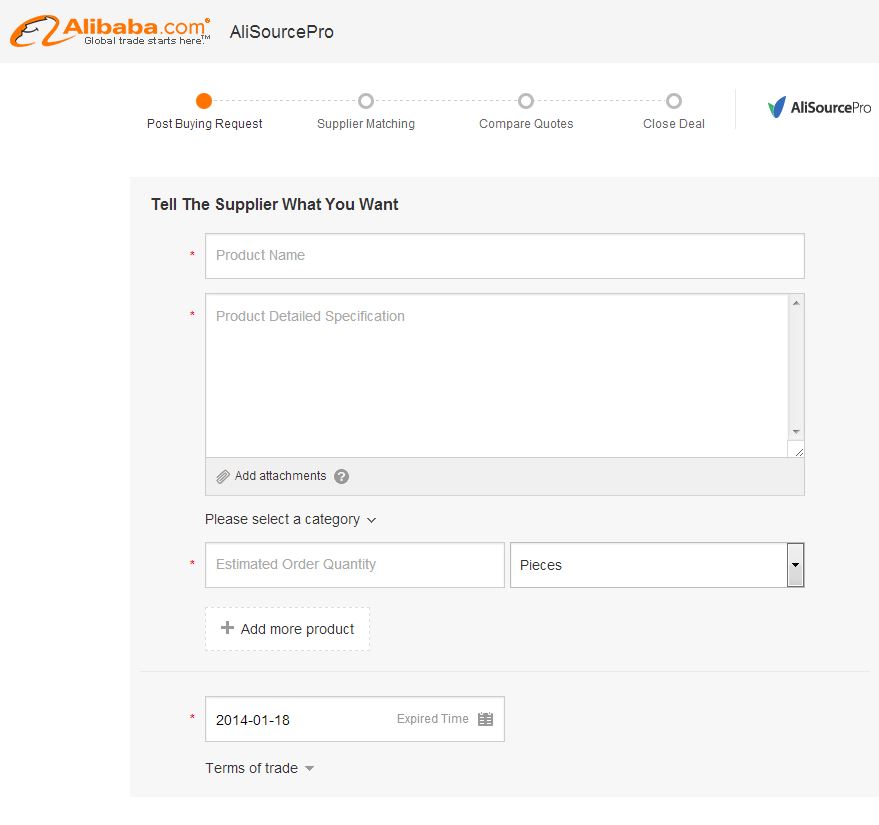
Task: Click the Supplier Matching step circle
Action: click(366, 101)
